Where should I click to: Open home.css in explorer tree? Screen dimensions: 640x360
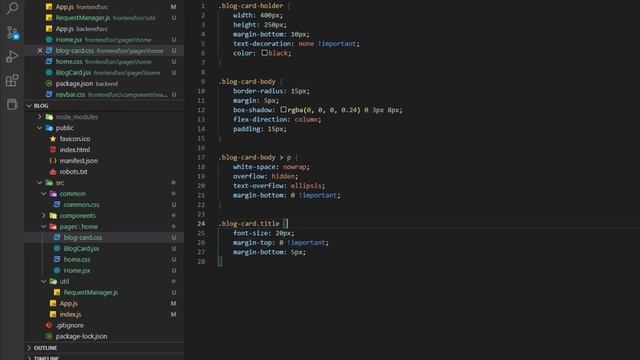[x=104, y=260]
